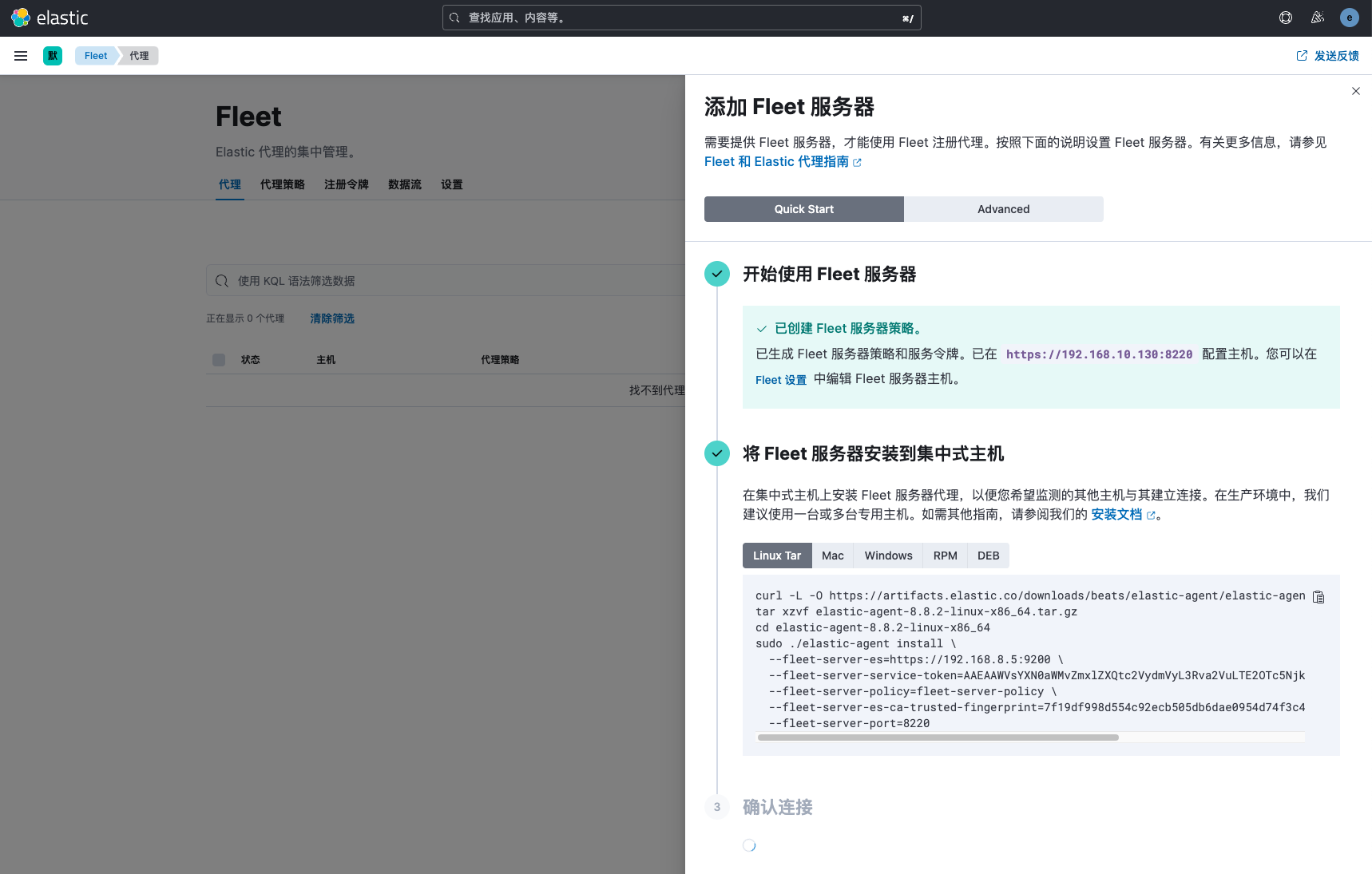Screen dimensions: 1372x874
Task: Open the newsfeed celebration icon
Action: [1318, 18]
